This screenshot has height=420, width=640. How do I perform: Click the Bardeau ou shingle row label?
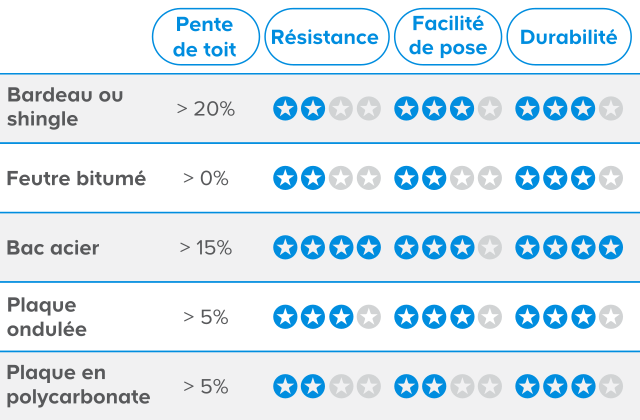tap(65, 107)
